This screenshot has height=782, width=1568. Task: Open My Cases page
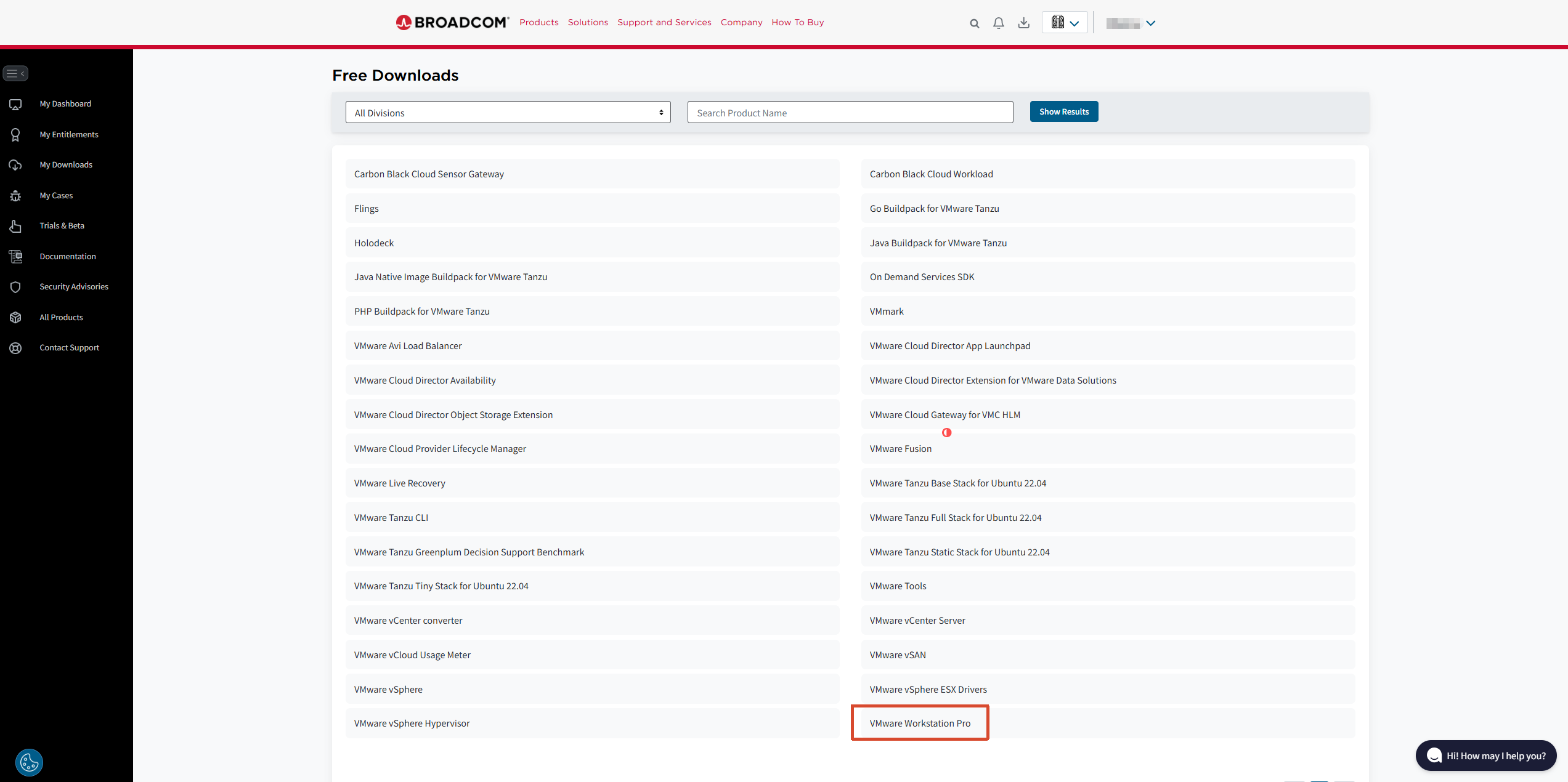click(56, 196)
